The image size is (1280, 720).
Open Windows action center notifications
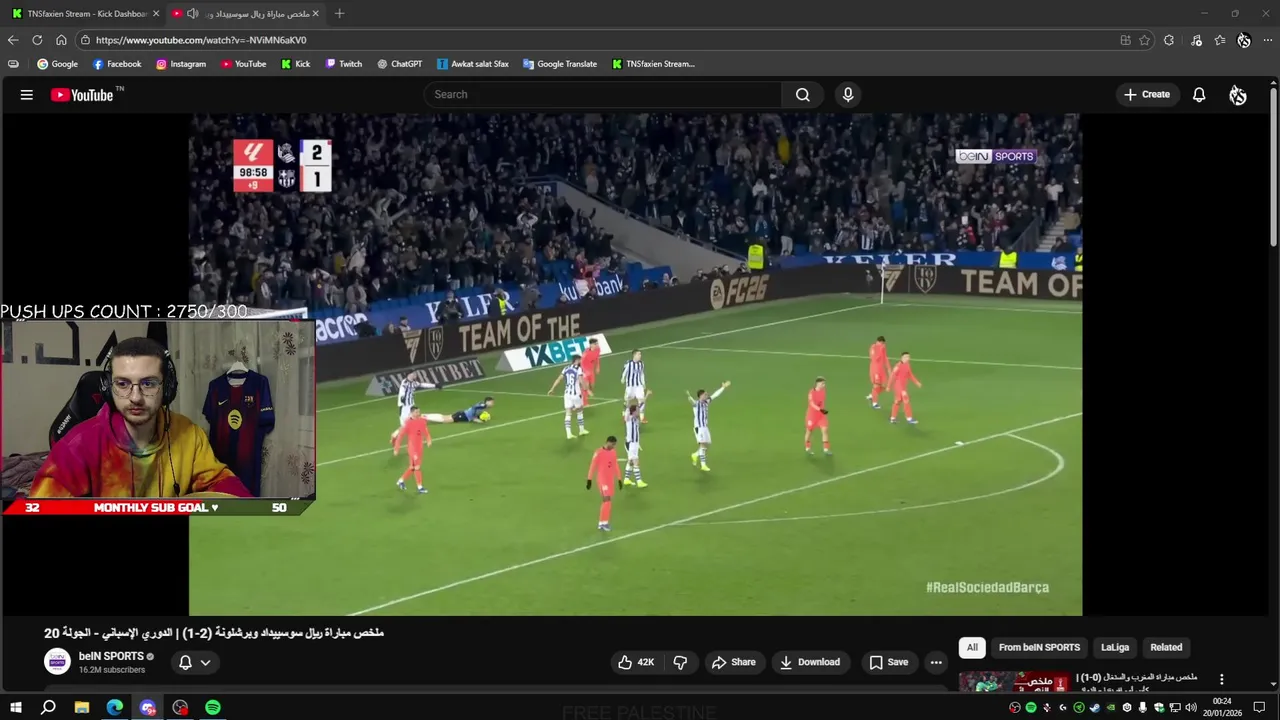coord(1260,707)
